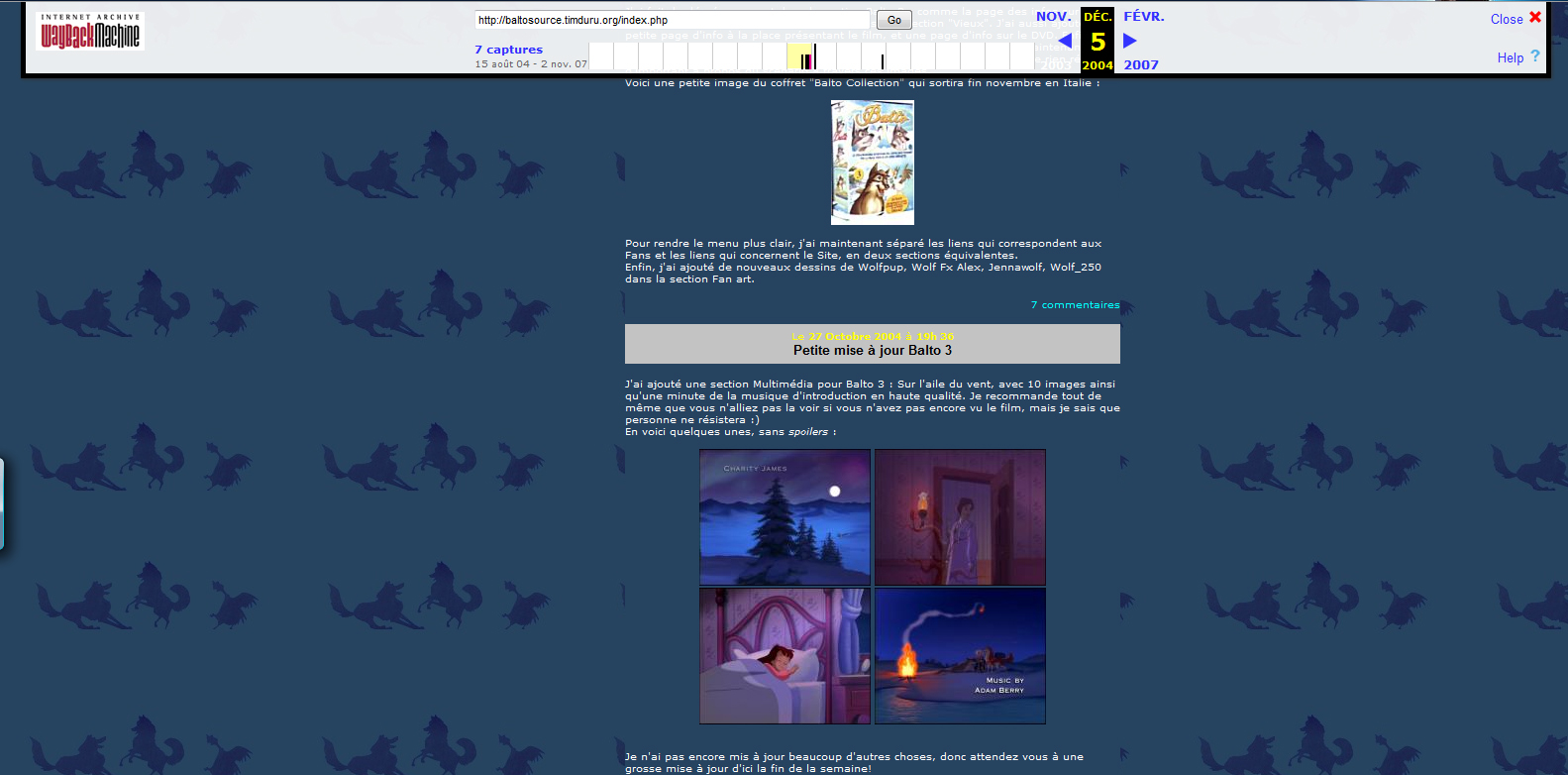Open the girl at doorway with lamp screenshot
Viewport: 1568px width, 775px height.
coord(960,517)
